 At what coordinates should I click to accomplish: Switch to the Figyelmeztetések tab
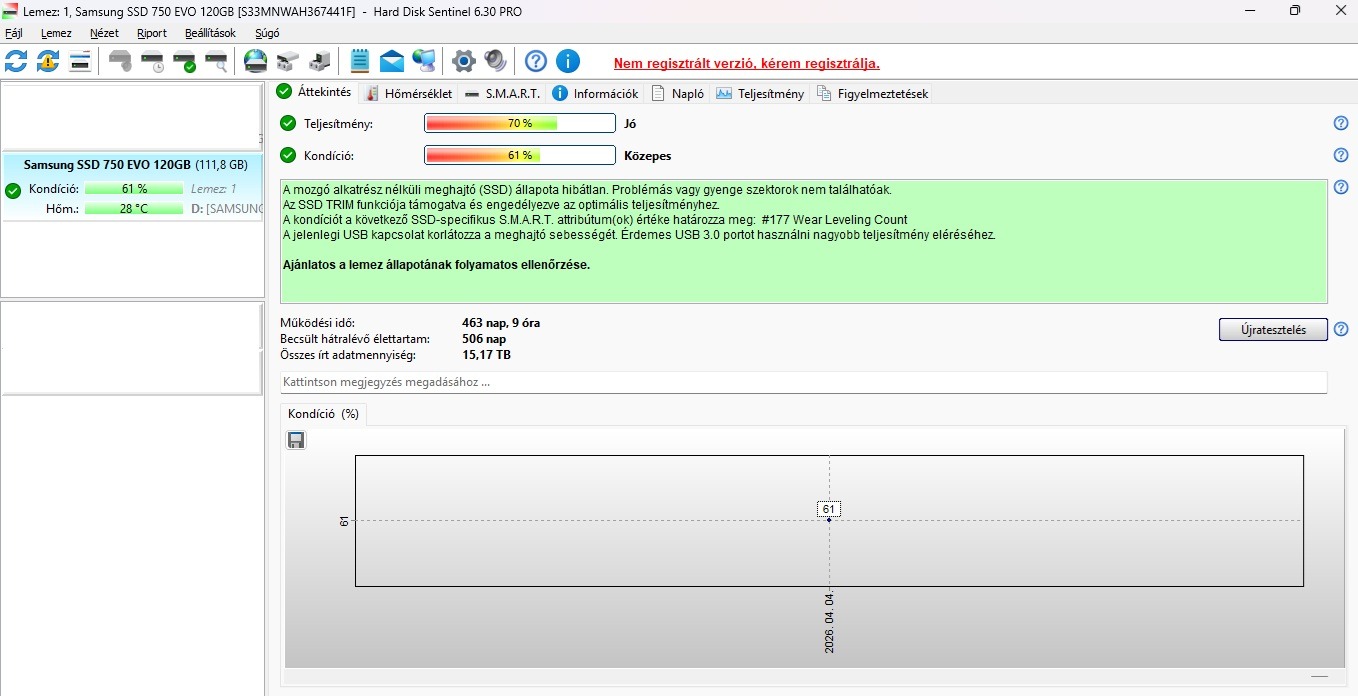coord(873,93)
